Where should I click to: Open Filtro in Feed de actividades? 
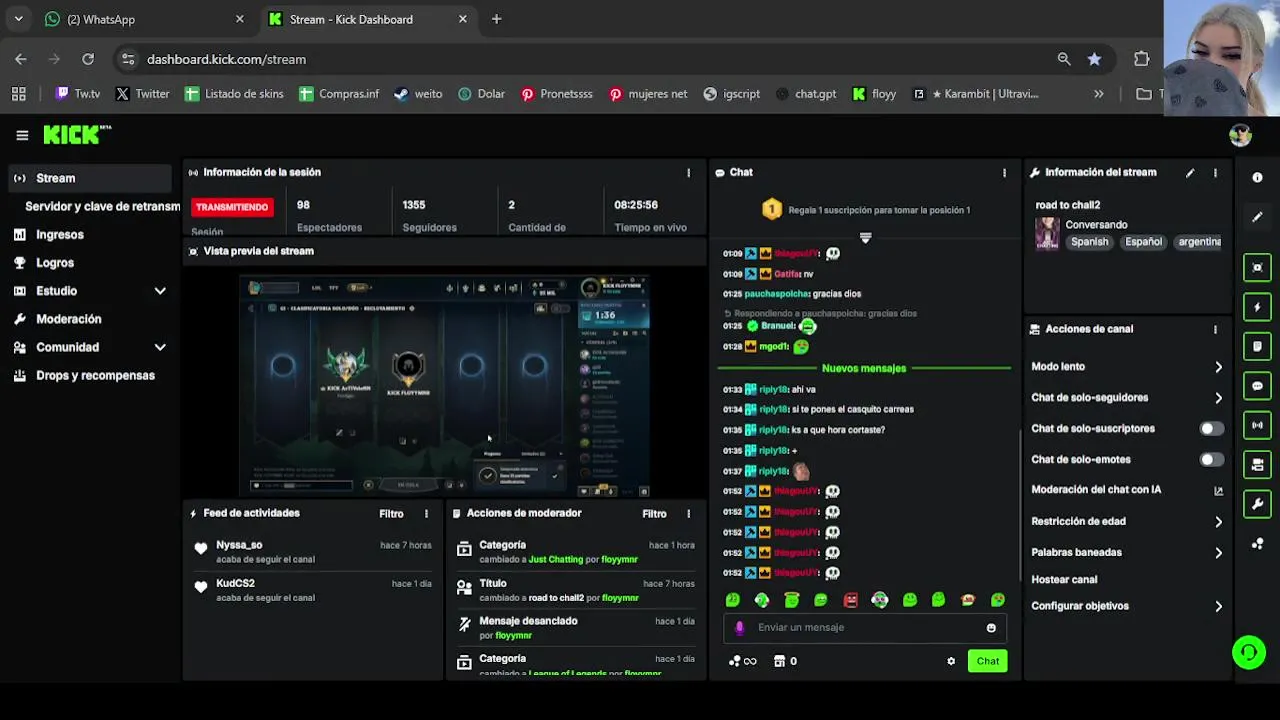(x=391, y=514)
